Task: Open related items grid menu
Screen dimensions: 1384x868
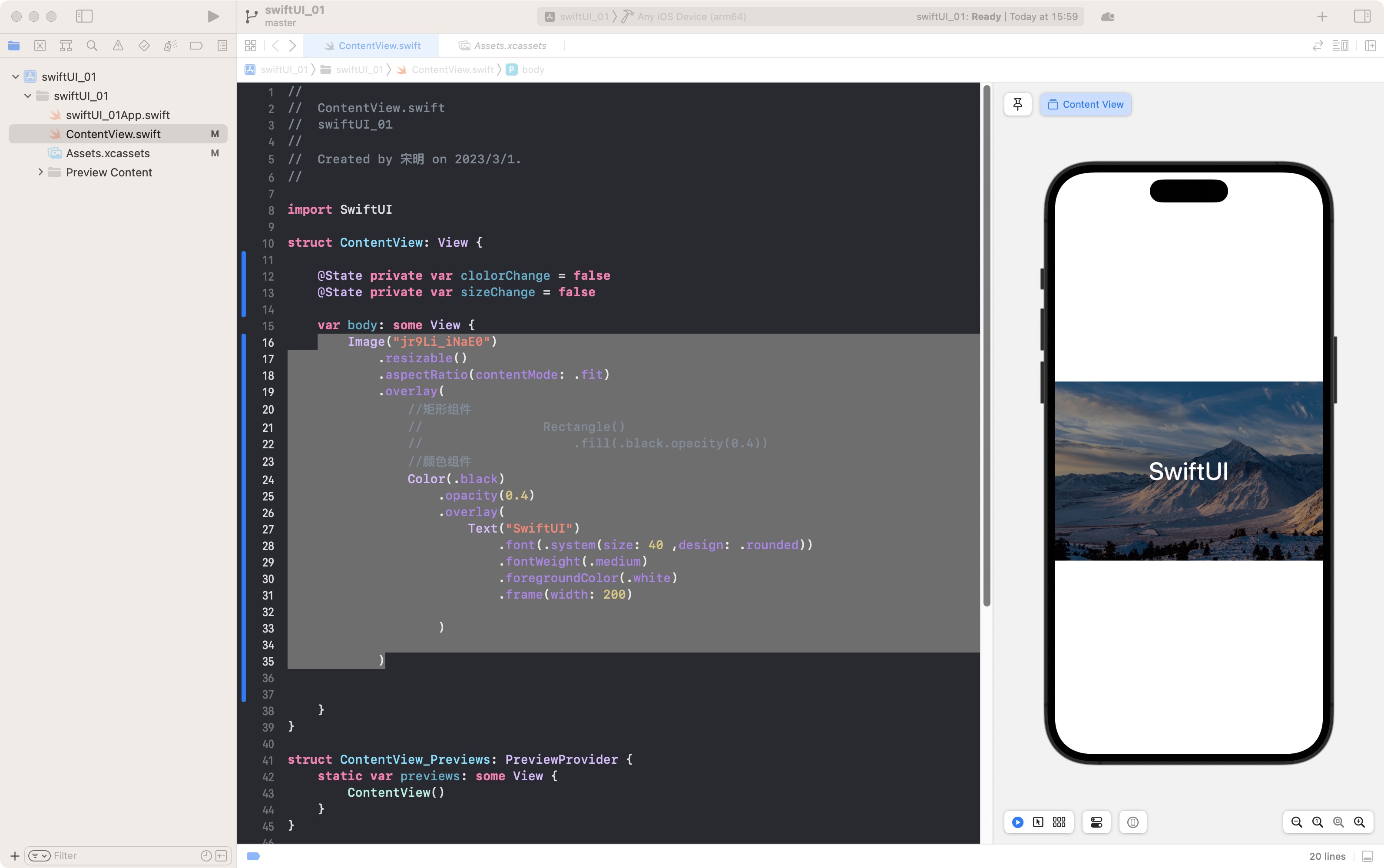Action: [251, 45]
